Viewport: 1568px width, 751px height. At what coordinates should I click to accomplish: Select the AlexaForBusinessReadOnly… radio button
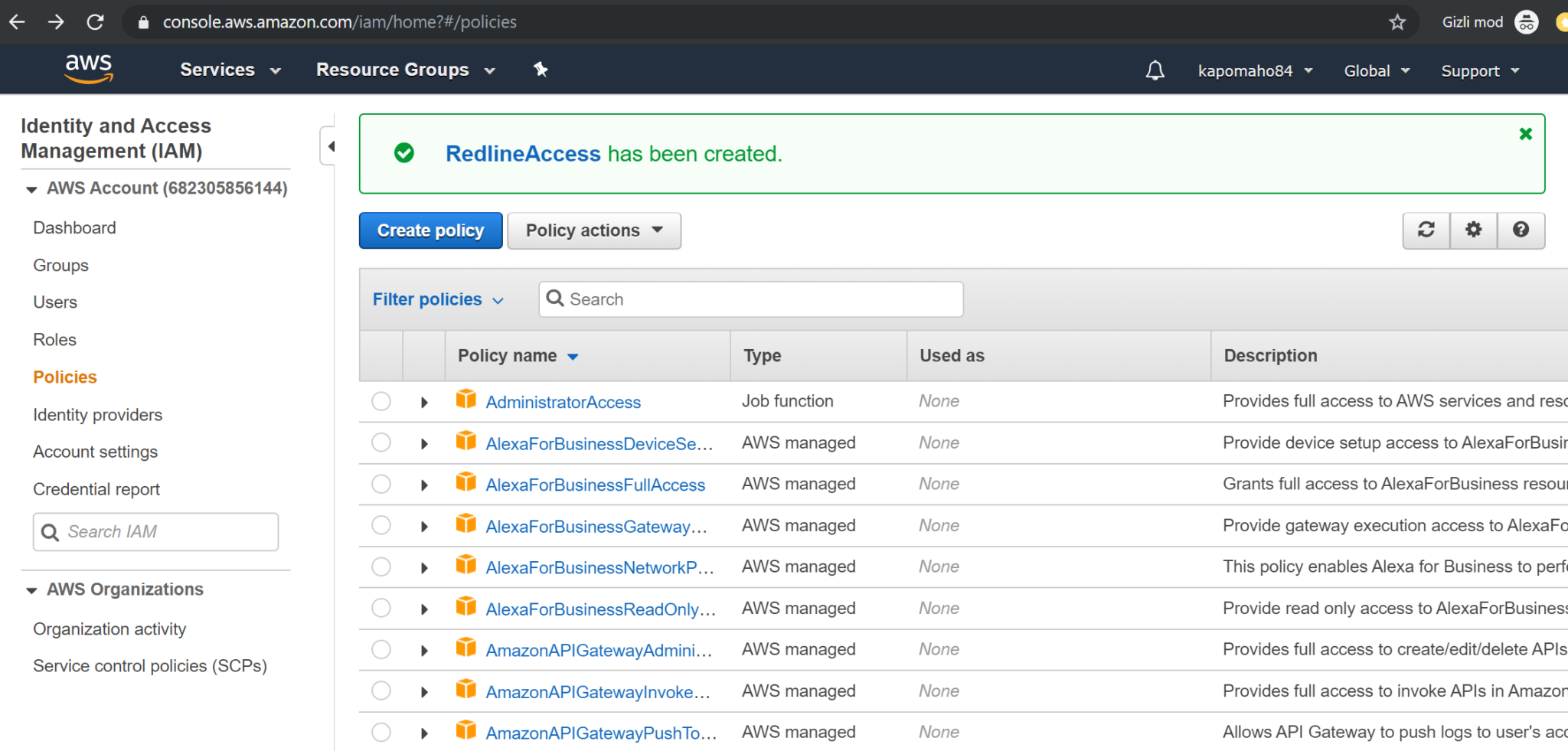[x=381, y=608]
